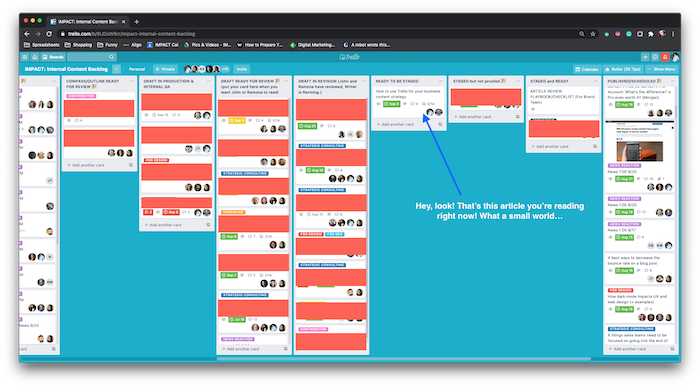The image size is (700, 388).
Task: Open the Digital Marketing bookmark
Action: 312,45
